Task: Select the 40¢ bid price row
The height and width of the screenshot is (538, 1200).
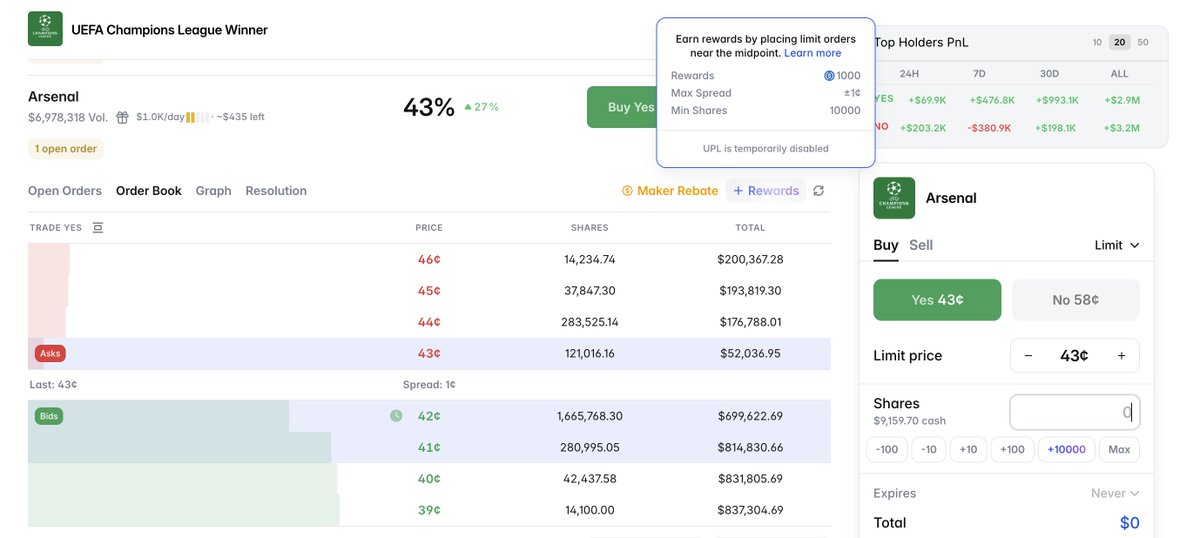Action: [429, 479]
